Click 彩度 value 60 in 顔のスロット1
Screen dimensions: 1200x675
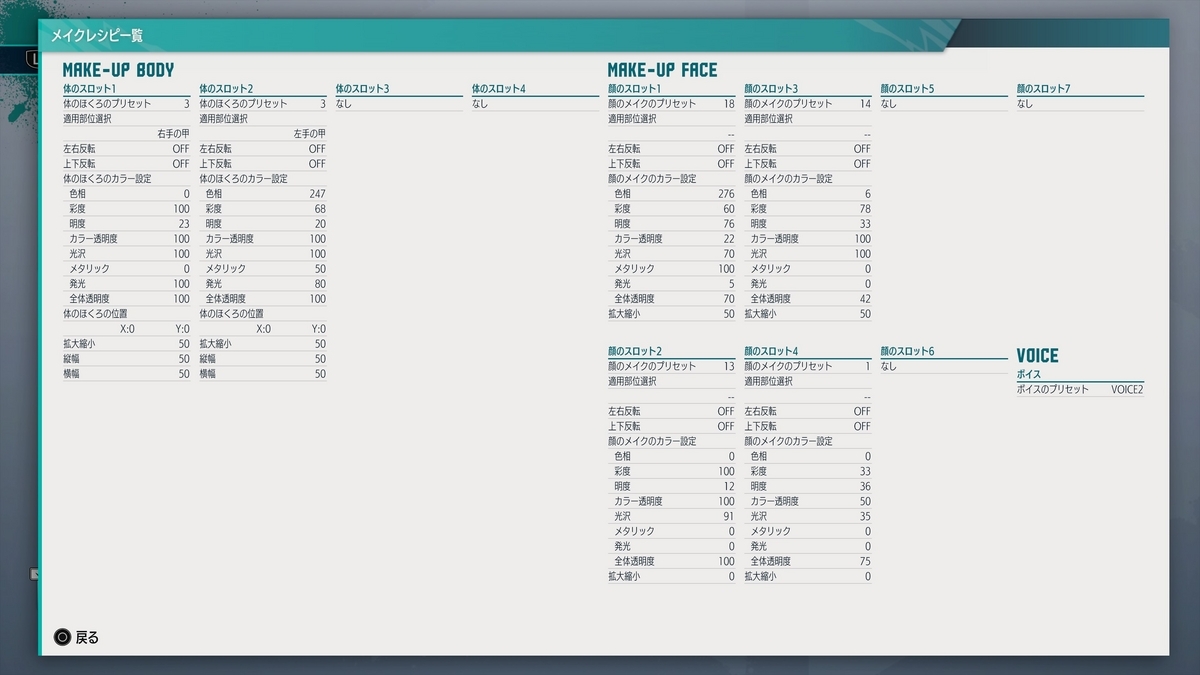[x=729, y=209]
